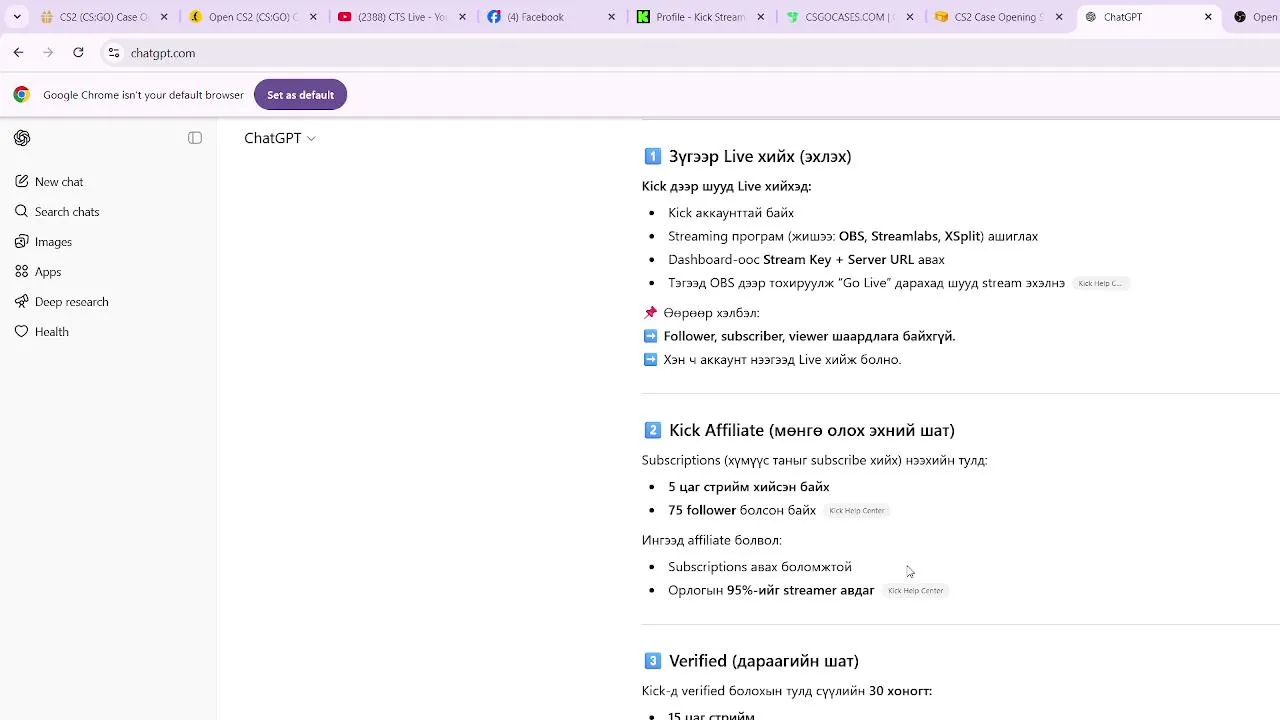Close the CTS Live YouTube tab

pyautogui.click(x=462, y=17)
